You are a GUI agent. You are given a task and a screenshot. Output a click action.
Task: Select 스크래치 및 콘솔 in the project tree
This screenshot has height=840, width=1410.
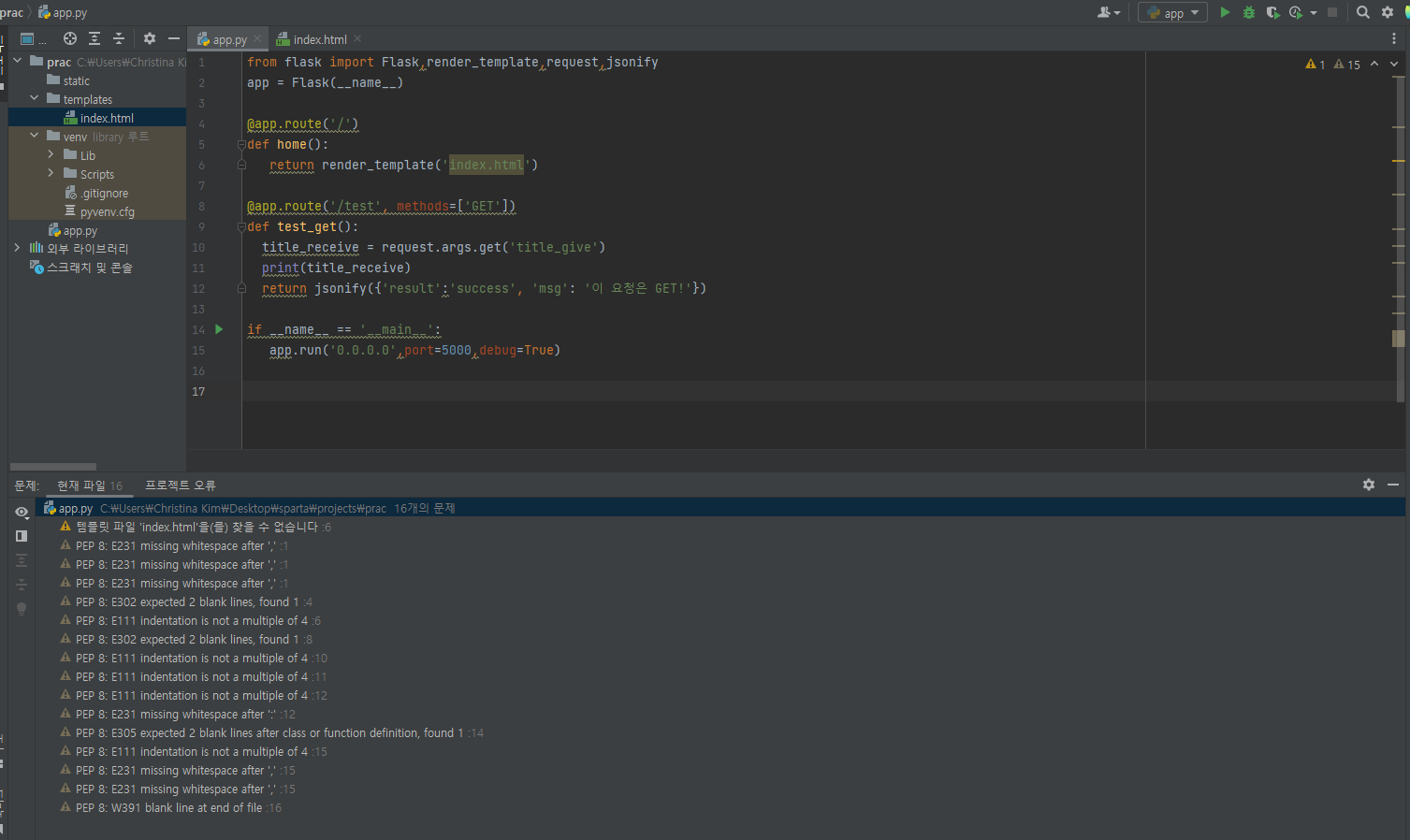tap(81, 268)
